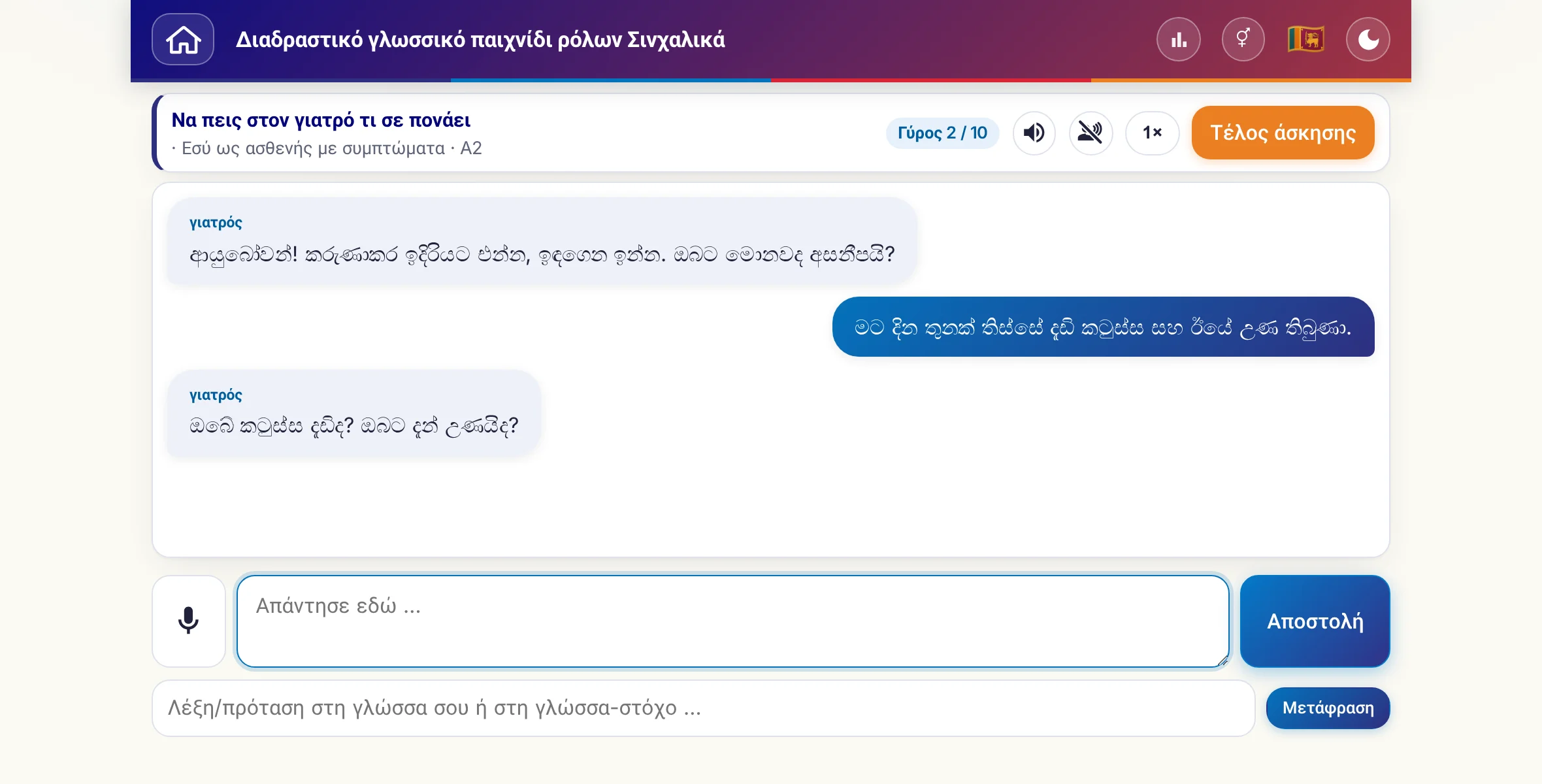Click the app title Διαδραστικό γλωσσικό παιχνίδι
This screenshot has width=1542, height=784.
(x=480, y=39)
